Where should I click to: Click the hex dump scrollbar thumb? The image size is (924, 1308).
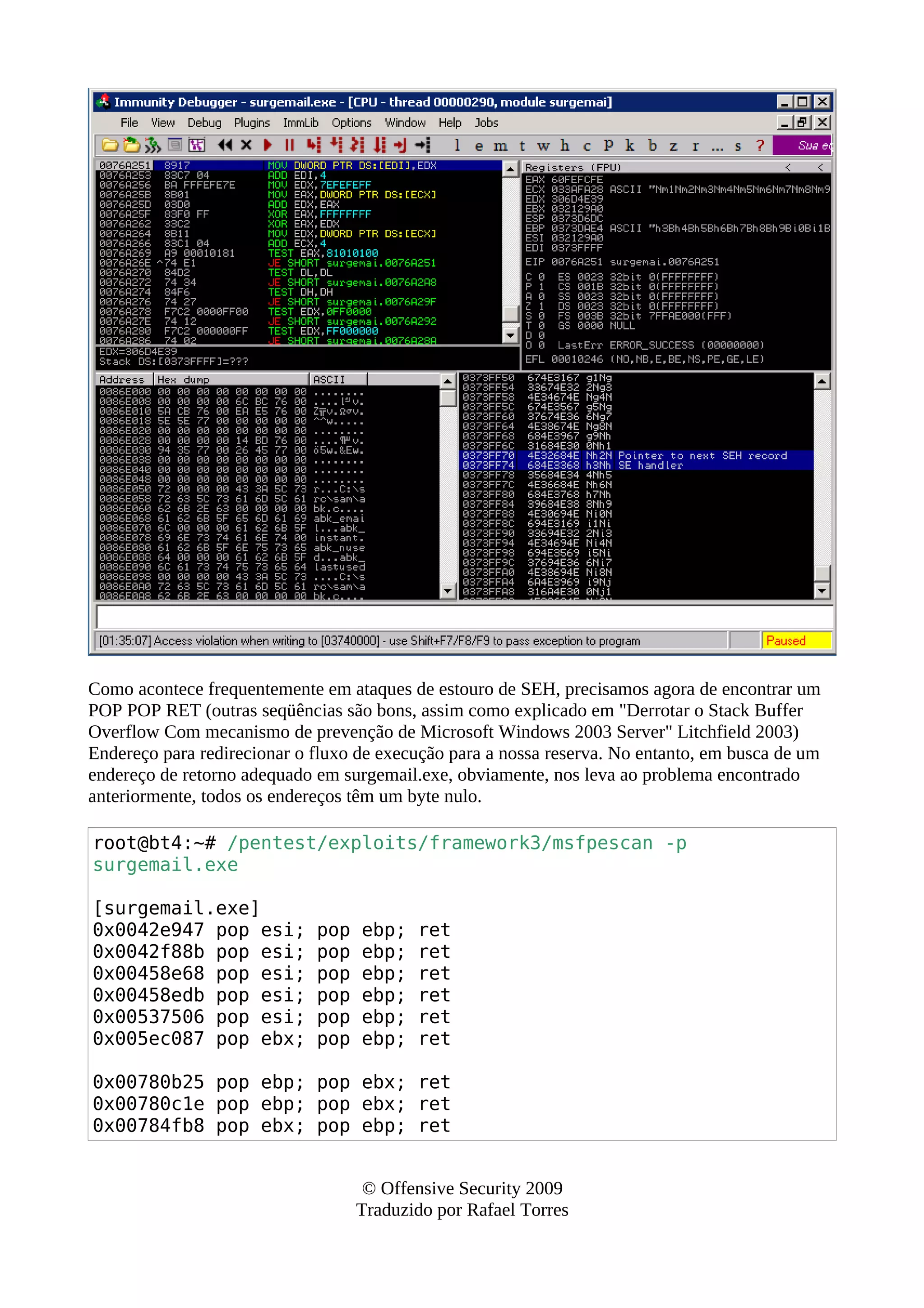point(448,398)
